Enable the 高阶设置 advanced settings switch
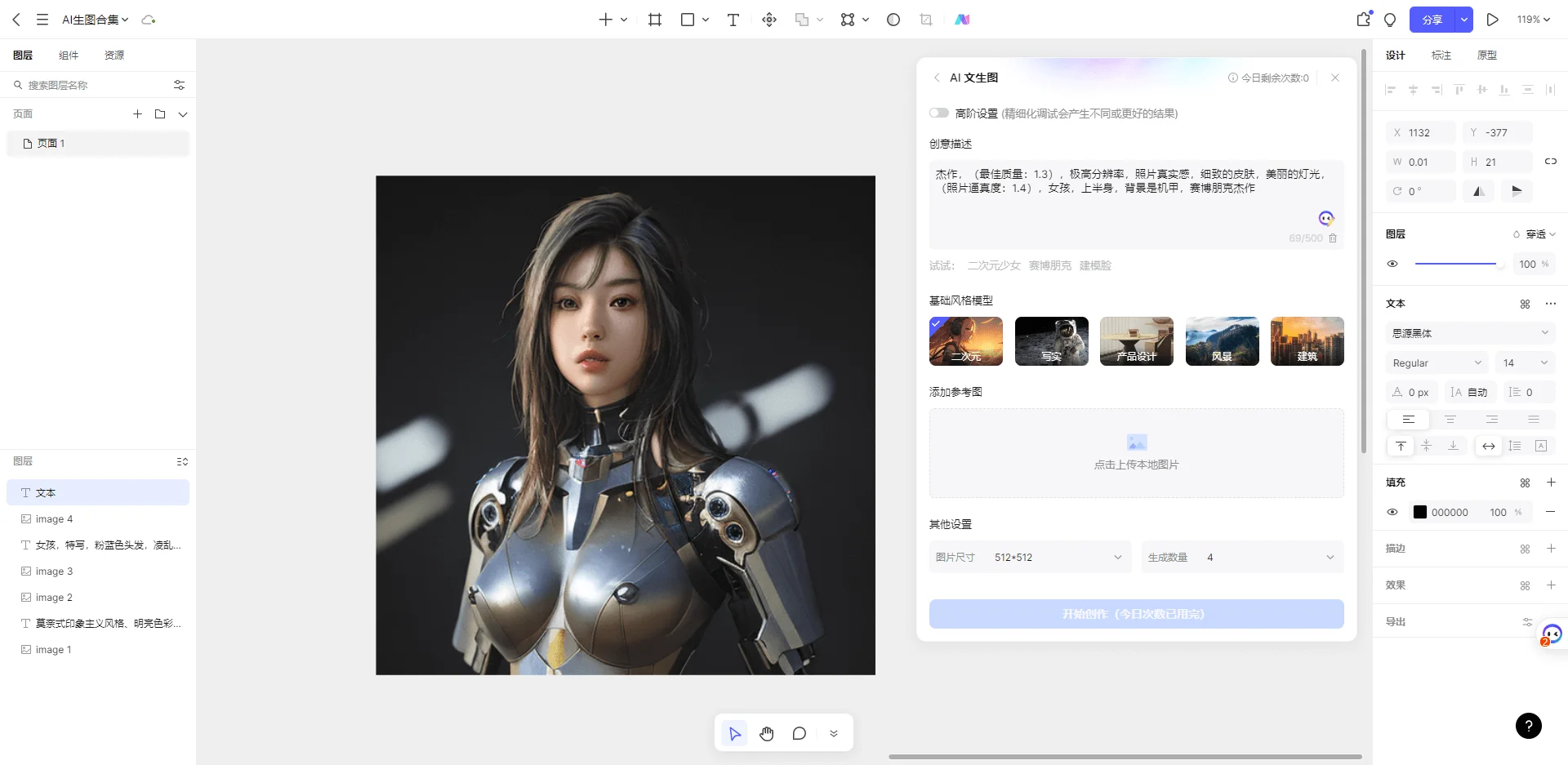1568x765 pixels. (939, 113)
